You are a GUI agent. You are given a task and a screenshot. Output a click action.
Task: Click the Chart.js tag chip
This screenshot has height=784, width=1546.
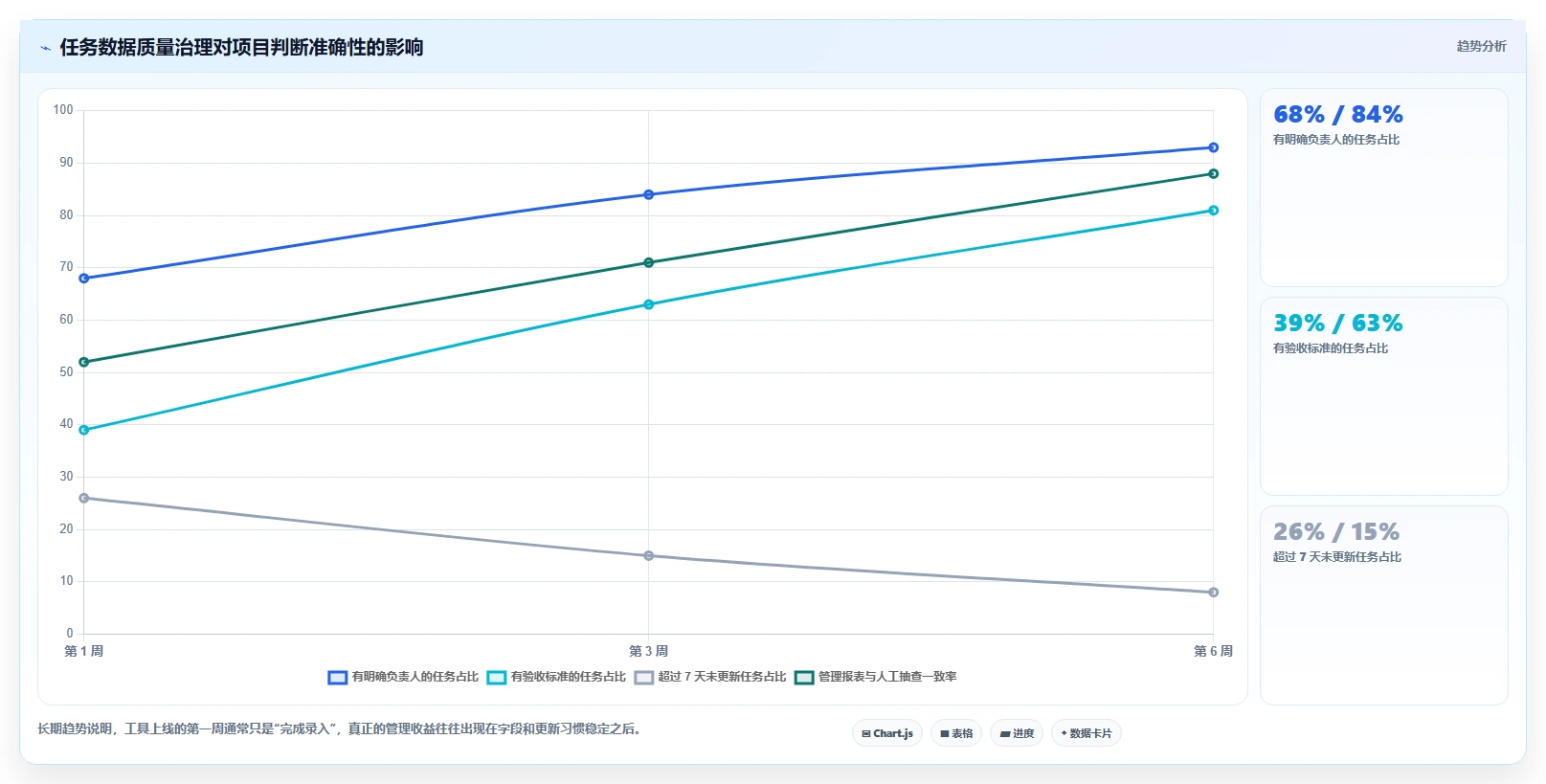[887, 733]
